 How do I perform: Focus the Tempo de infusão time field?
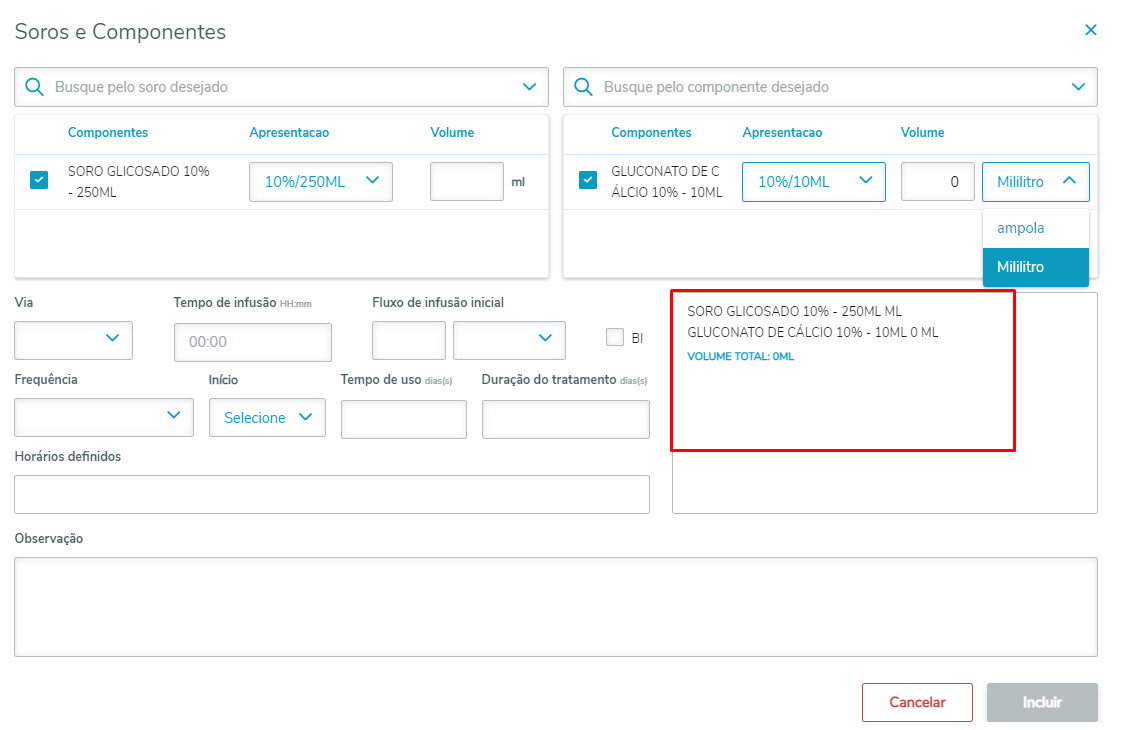[x=252, y=342]
